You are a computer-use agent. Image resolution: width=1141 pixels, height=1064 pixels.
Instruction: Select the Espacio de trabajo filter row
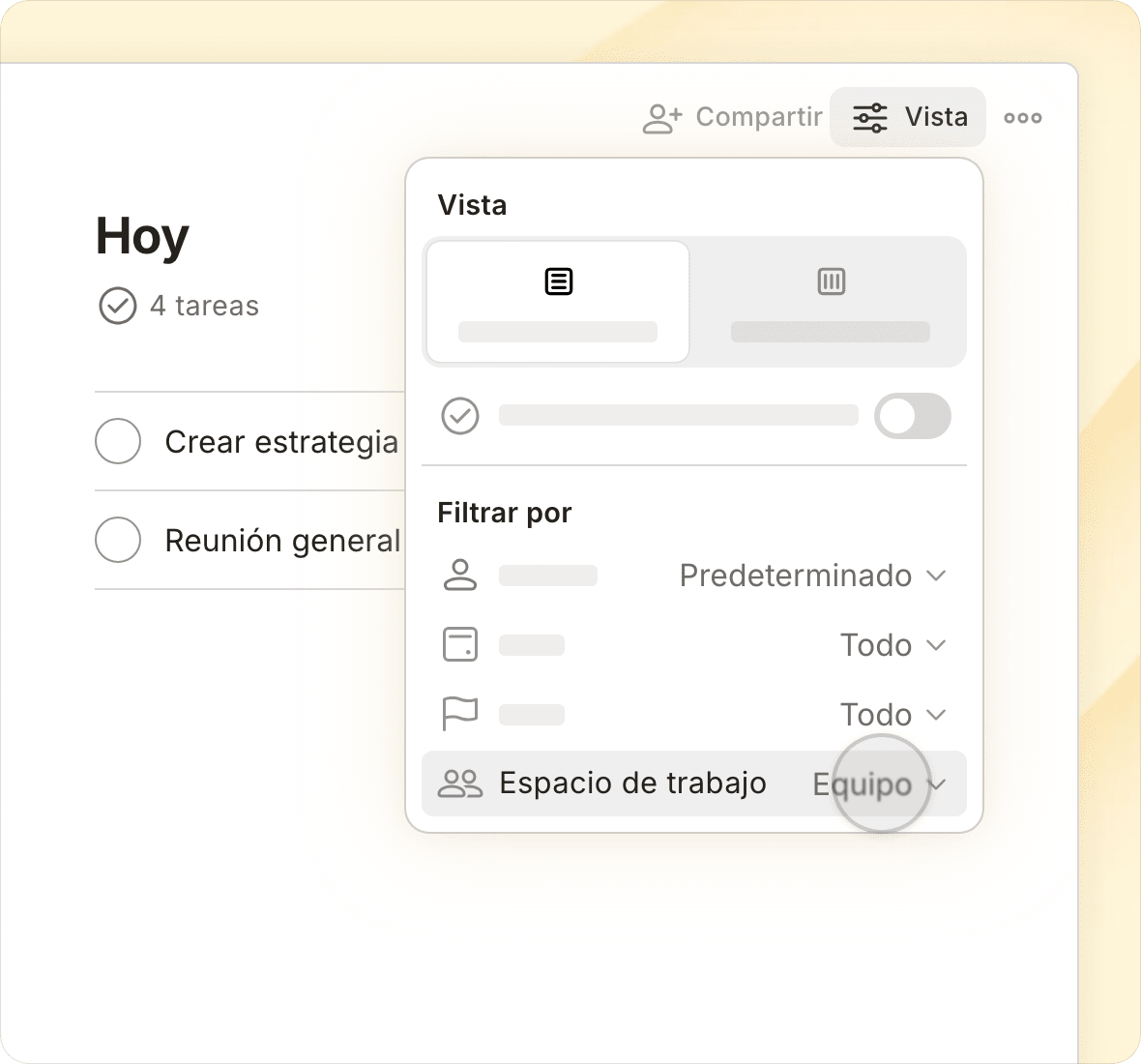pyautogui.click(x=694, y=783)
